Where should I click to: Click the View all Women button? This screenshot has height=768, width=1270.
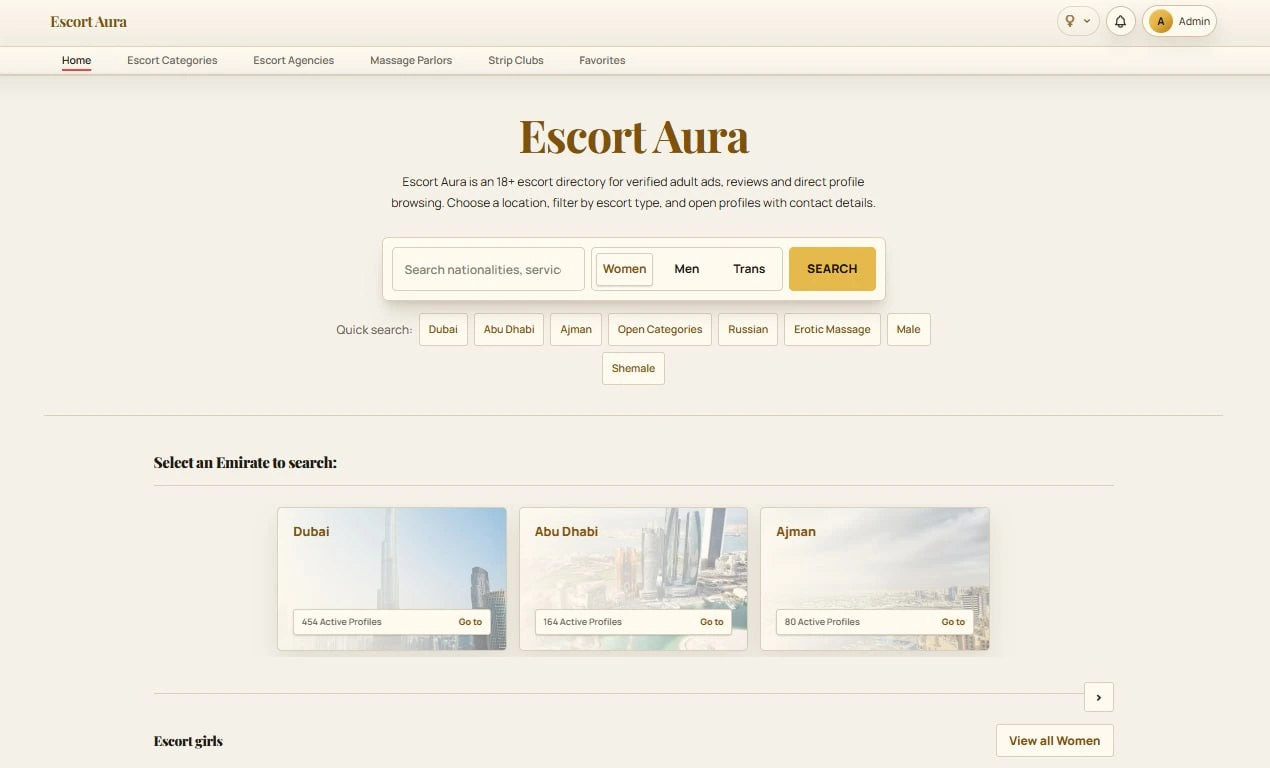click(1054, 741)
